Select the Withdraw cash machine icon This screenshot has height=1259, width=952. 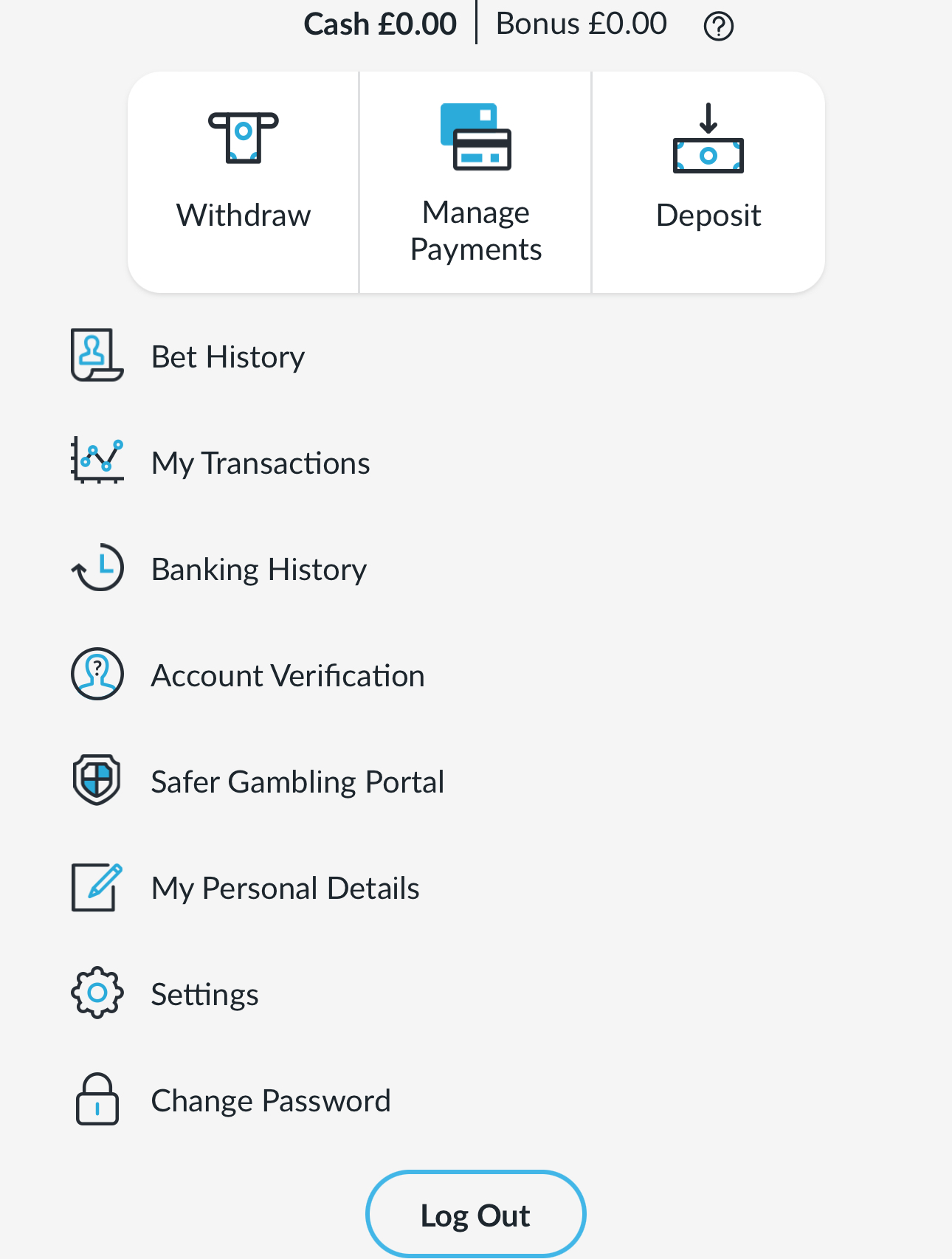click(244, 138)
